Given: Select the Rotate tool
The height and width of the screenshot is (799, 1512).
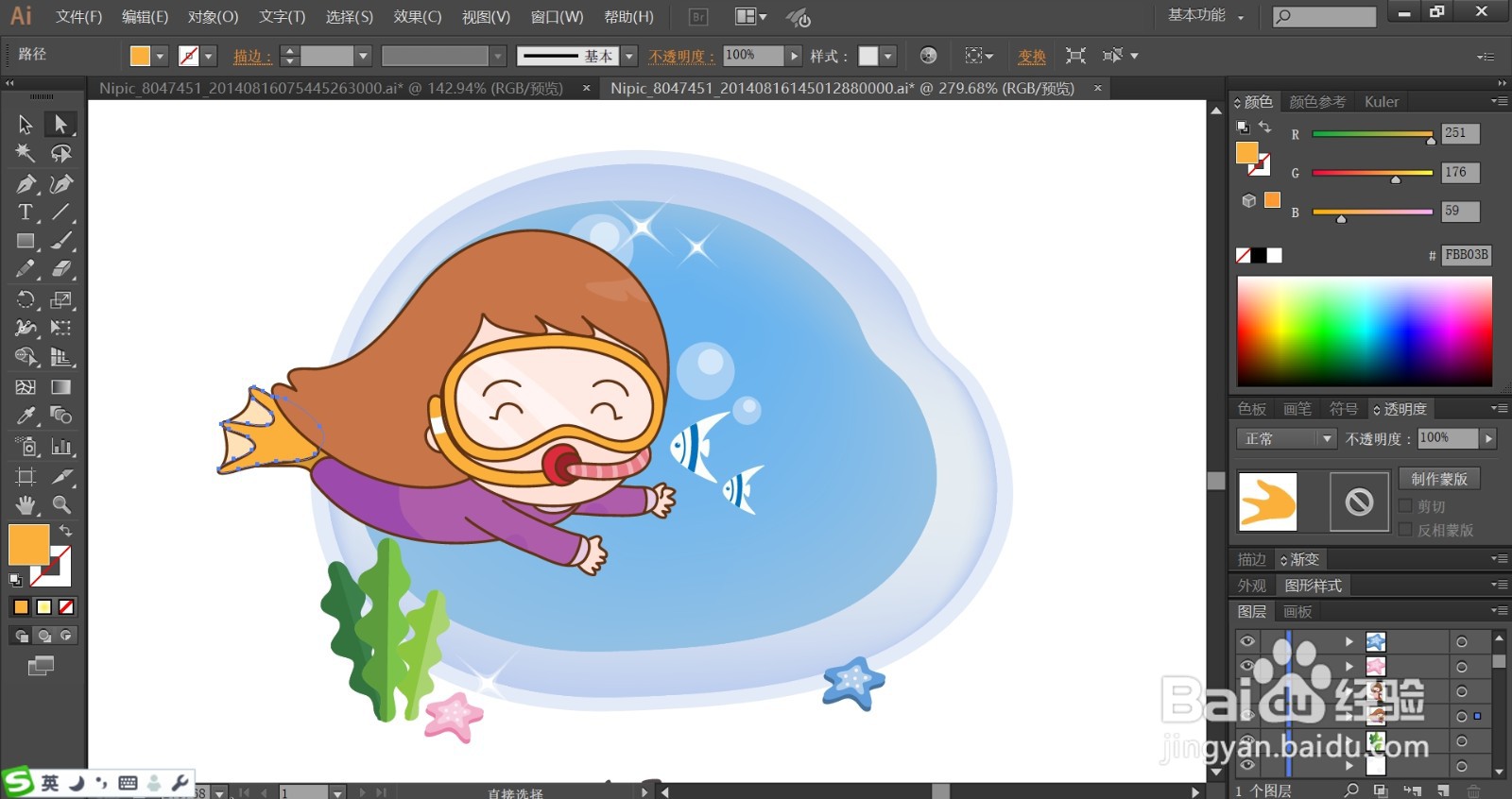Looking at the screenshot, I should pos(26,299).
